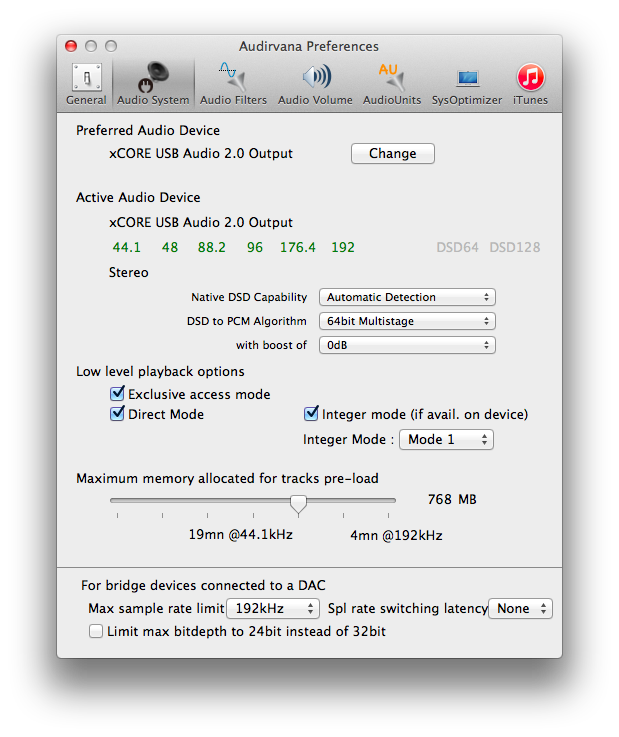The image size is (619, 737).
Task: Open DSD to PCM Algorithm dropdown
Action: click(x=407, y=321)
